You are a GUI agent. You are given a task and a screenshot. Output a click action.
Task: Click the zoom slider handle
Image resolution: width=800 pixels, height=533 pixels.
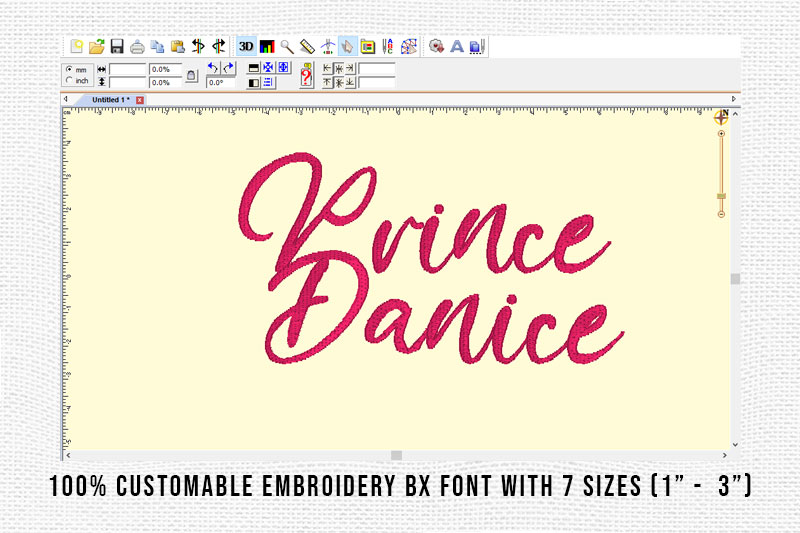[721, 196]
